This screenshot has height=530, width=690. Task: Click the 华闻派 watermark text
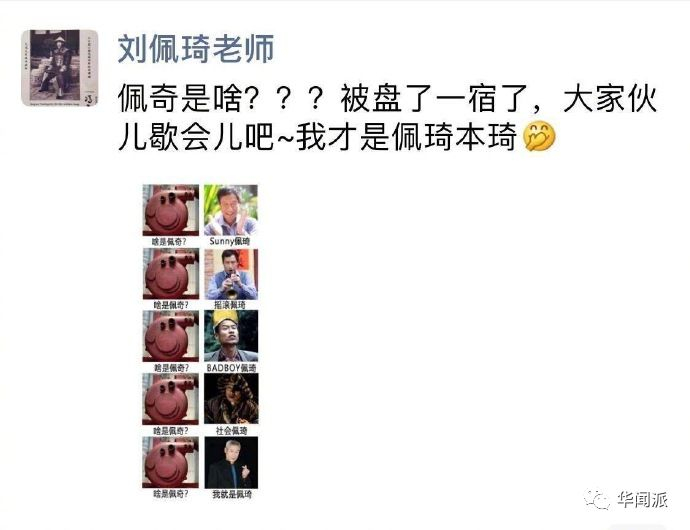click(642, 500)
